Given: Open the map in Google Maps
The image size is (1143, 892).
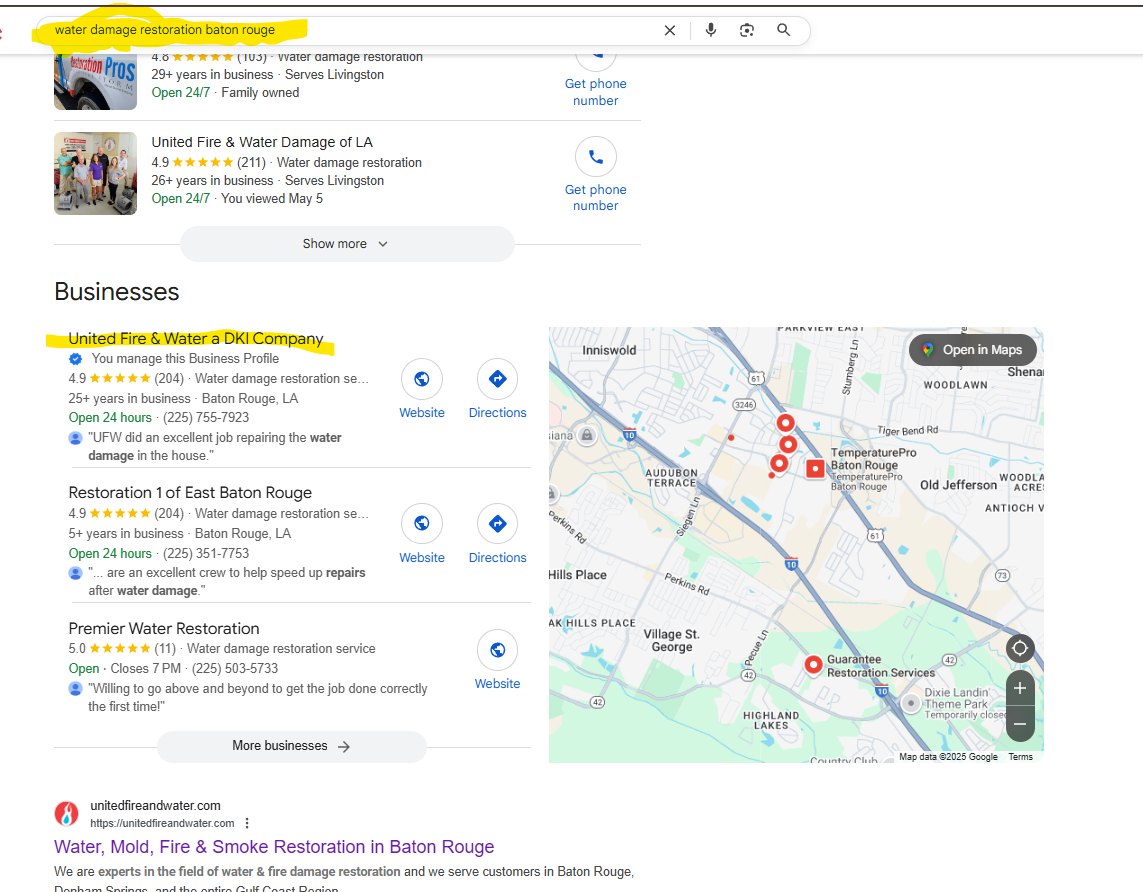Looking at the screenshot, I should coord(972,350).
